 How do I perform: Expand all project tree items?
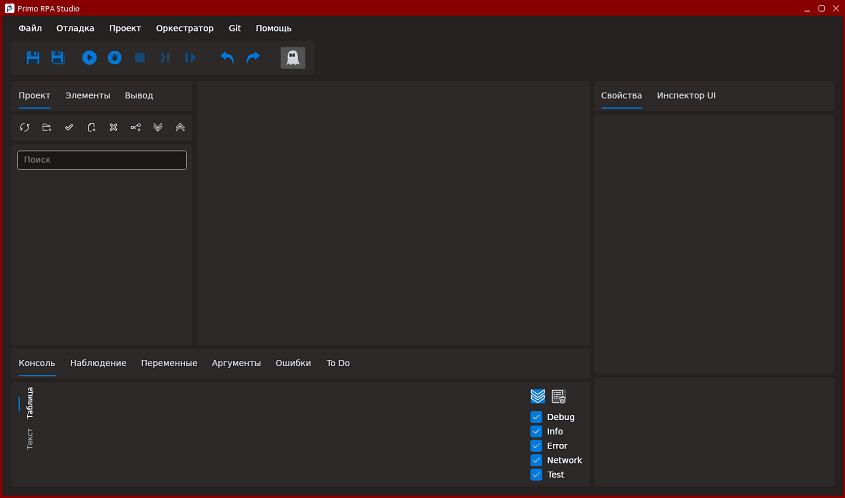(158, 128)
